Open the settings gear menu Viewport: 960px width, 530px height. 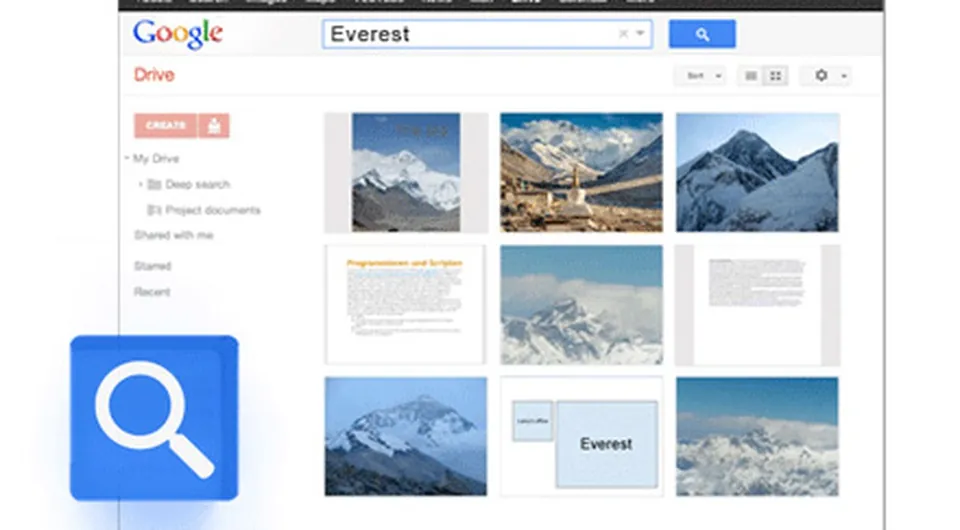(x=827, y=76)
